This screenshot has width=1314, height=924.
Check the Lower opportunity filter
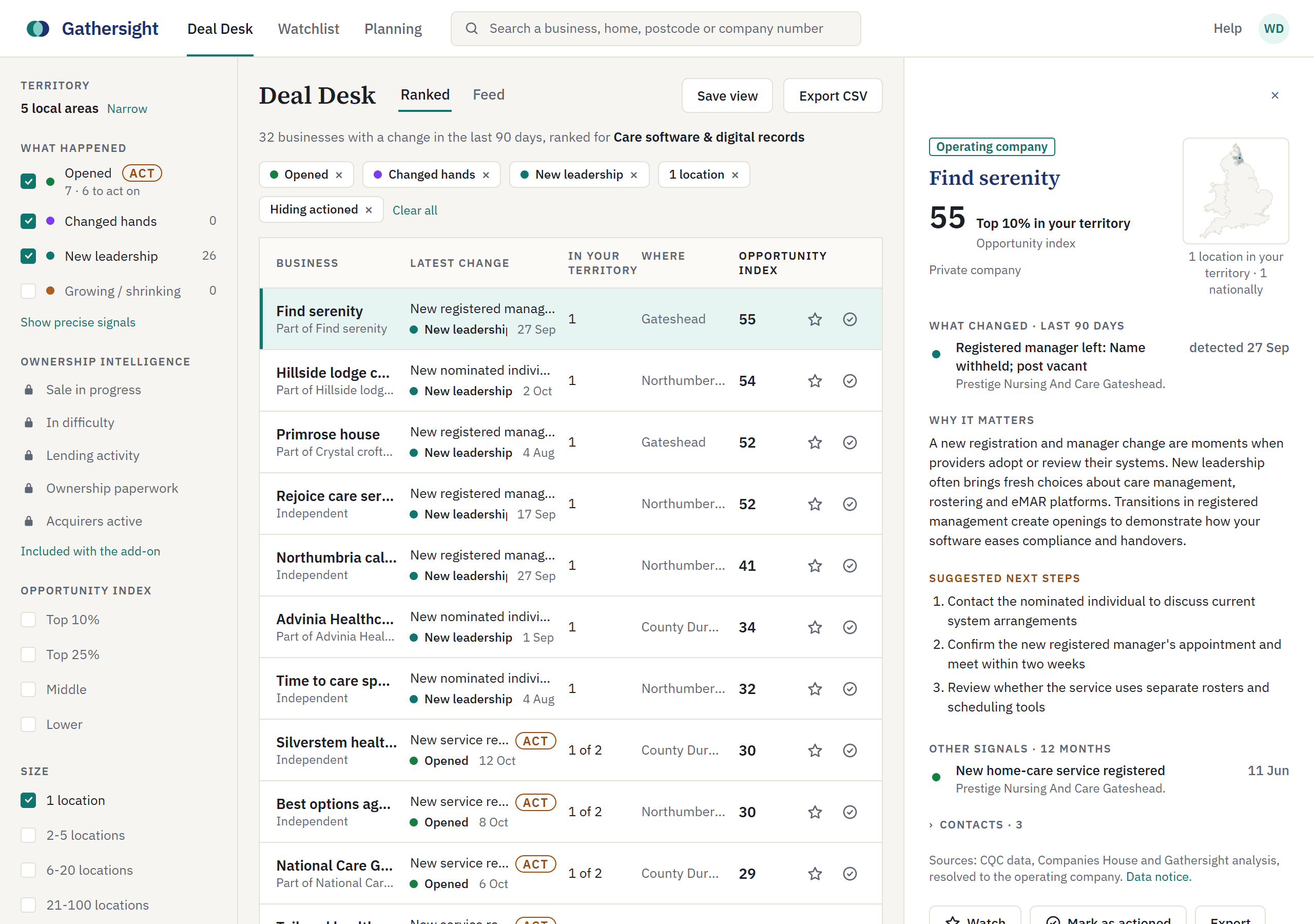point(28,724)
